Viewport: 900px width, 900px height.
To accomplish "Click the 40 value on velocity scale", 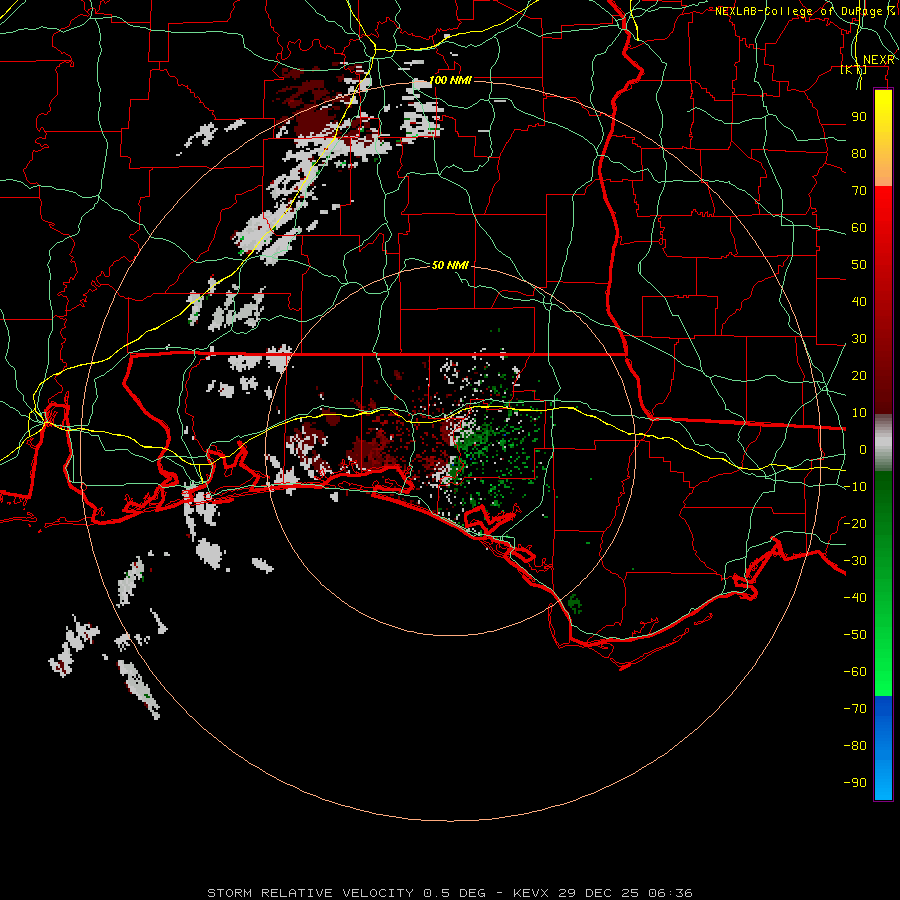I will (x=859, y=301).
